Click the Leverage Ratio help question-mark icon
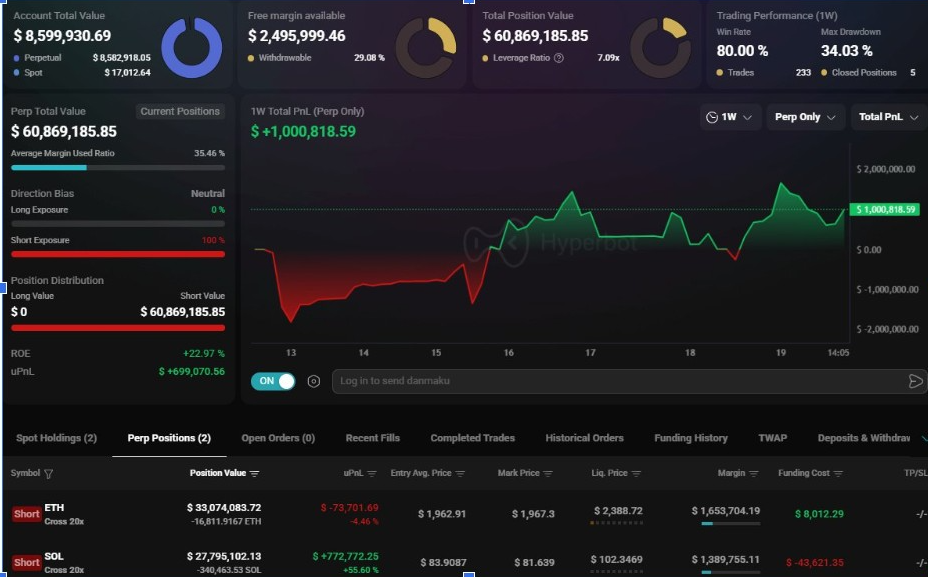This screenshot has width=928, height=577. pyautogui.click(x=559, y=58)
